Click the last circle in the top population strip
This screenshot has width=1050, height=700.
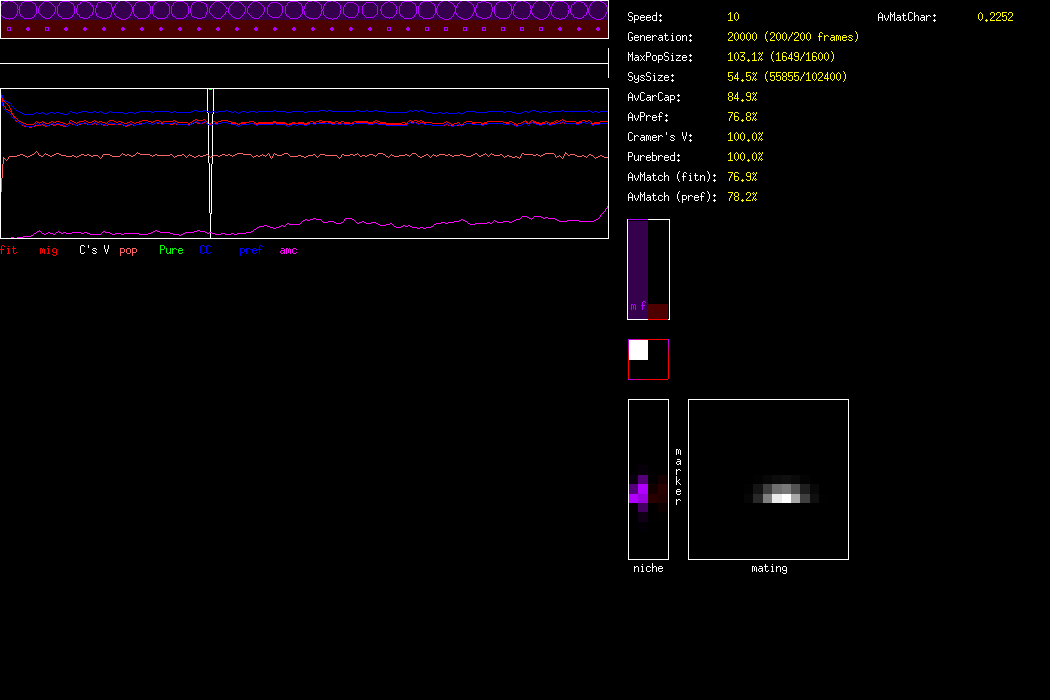[598, 11]
